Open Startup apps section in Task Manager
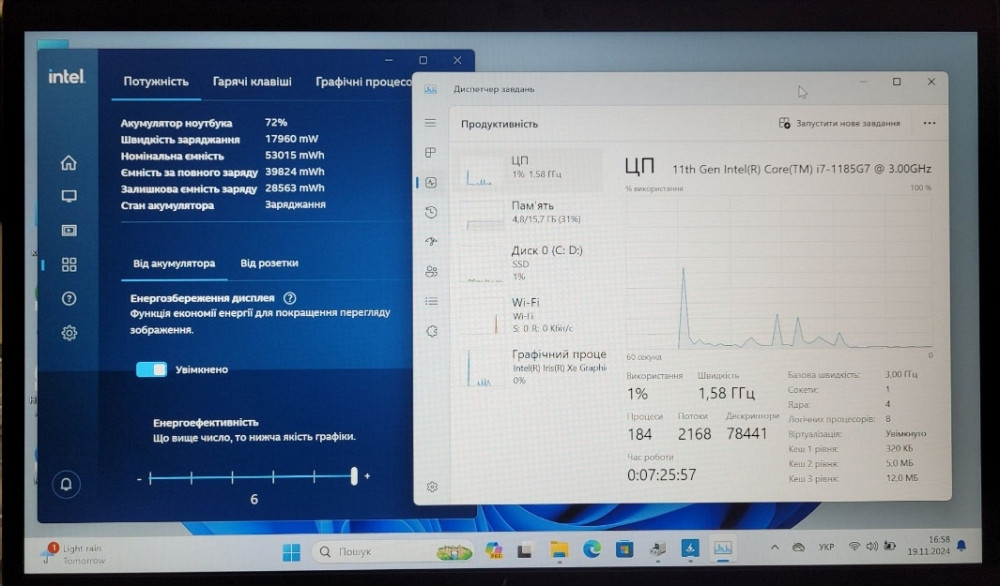The image size is (1000, 586). [431, 242]
